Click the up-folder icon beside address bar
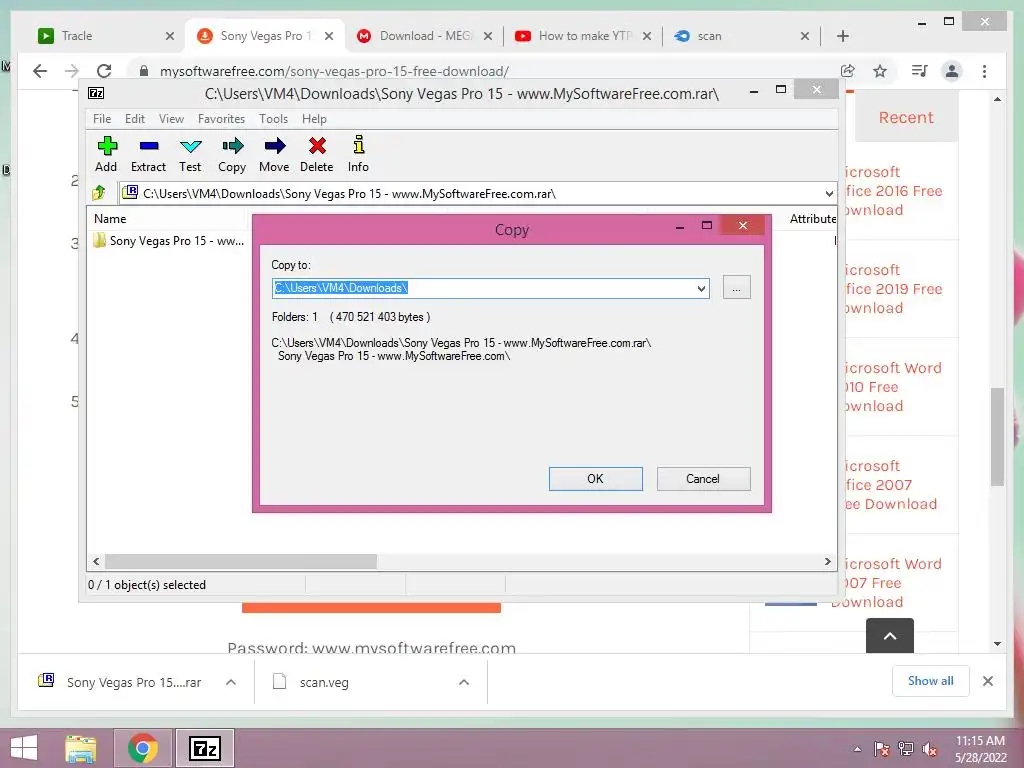Image resolution: width=1024 pixels, height=768 pixels. tap(99, 193)
